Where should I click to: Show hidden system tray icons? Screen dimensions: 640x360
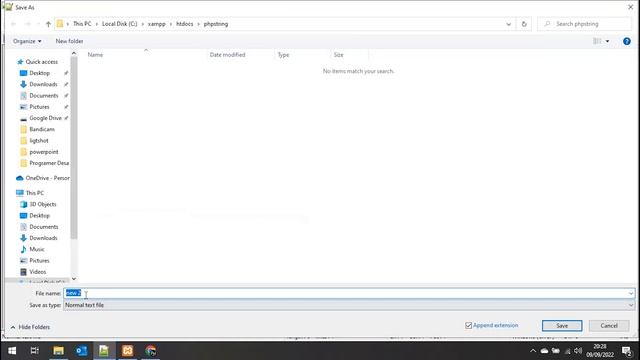(533, 351)
